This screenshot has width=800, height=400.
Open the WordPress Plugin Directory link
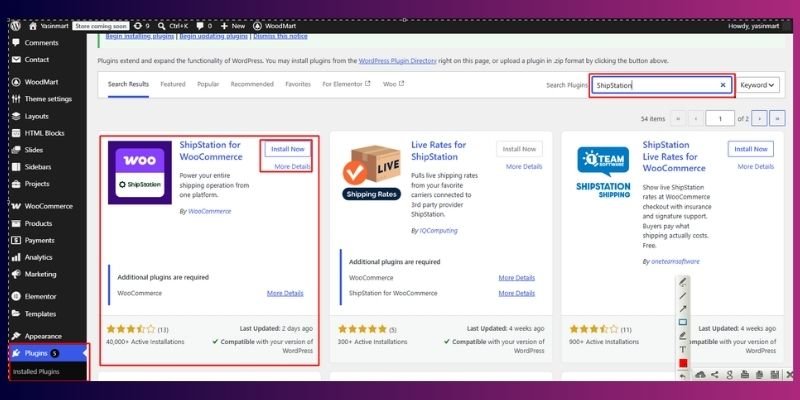click(397, 61)
